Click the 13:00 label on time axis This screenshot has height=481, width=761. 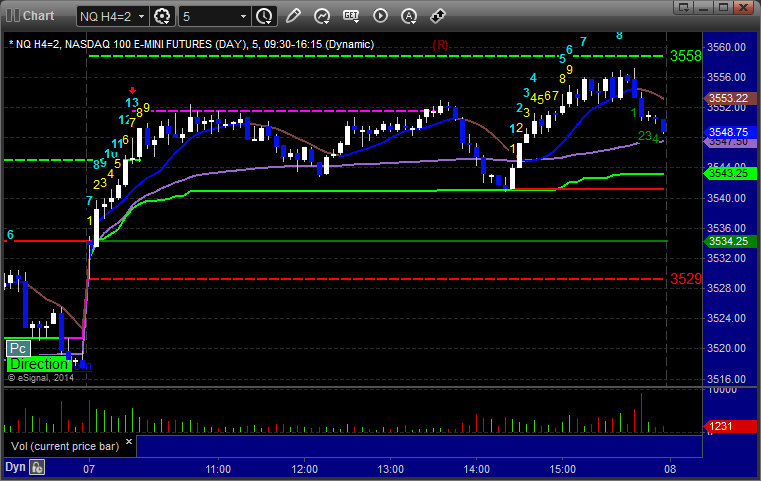[x=391, y=469]
